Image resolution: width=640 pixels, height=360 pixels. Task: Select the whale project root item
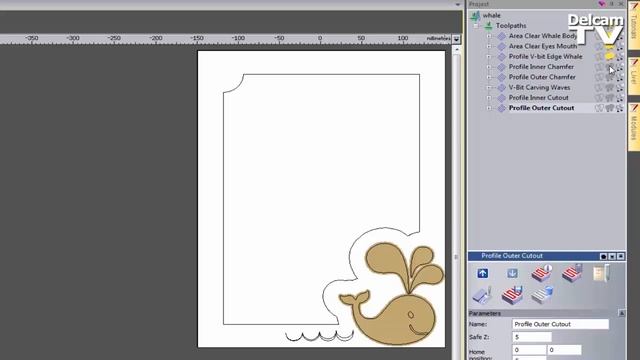[491, 16]
